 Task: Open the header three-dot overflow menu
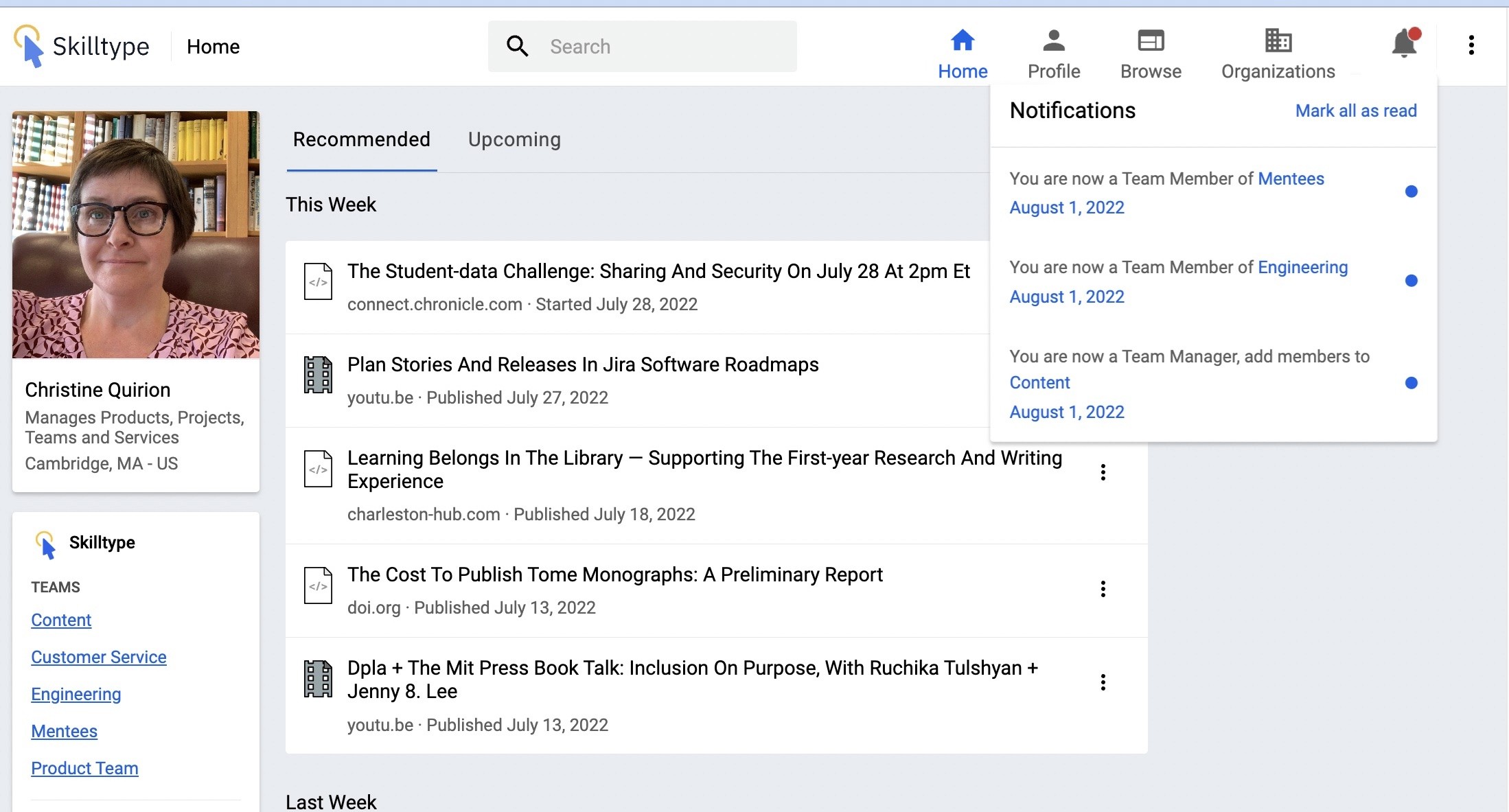tap(1471, 45)
